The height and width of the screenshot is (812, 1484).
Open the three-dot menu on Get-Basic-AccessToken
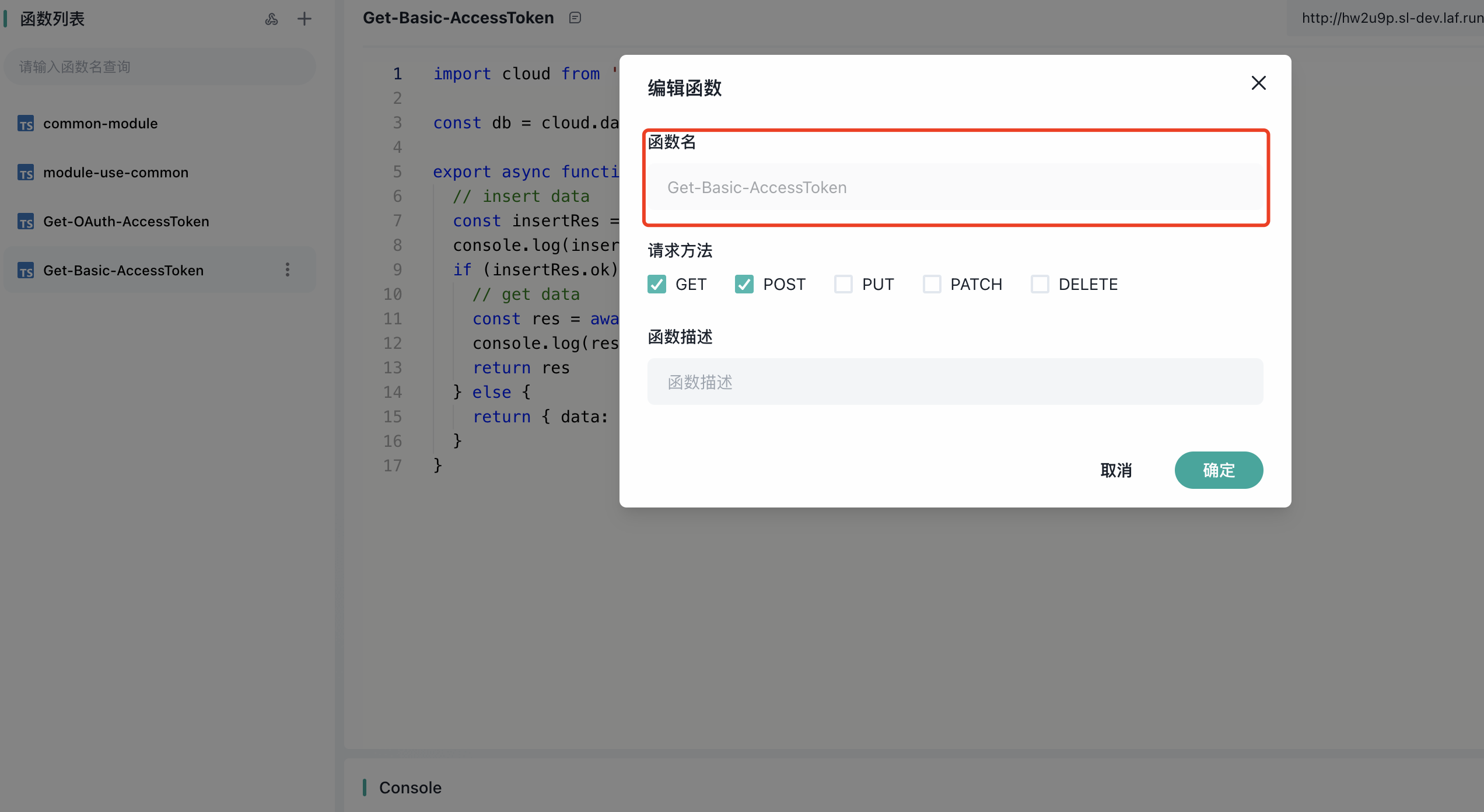point(287,269)
